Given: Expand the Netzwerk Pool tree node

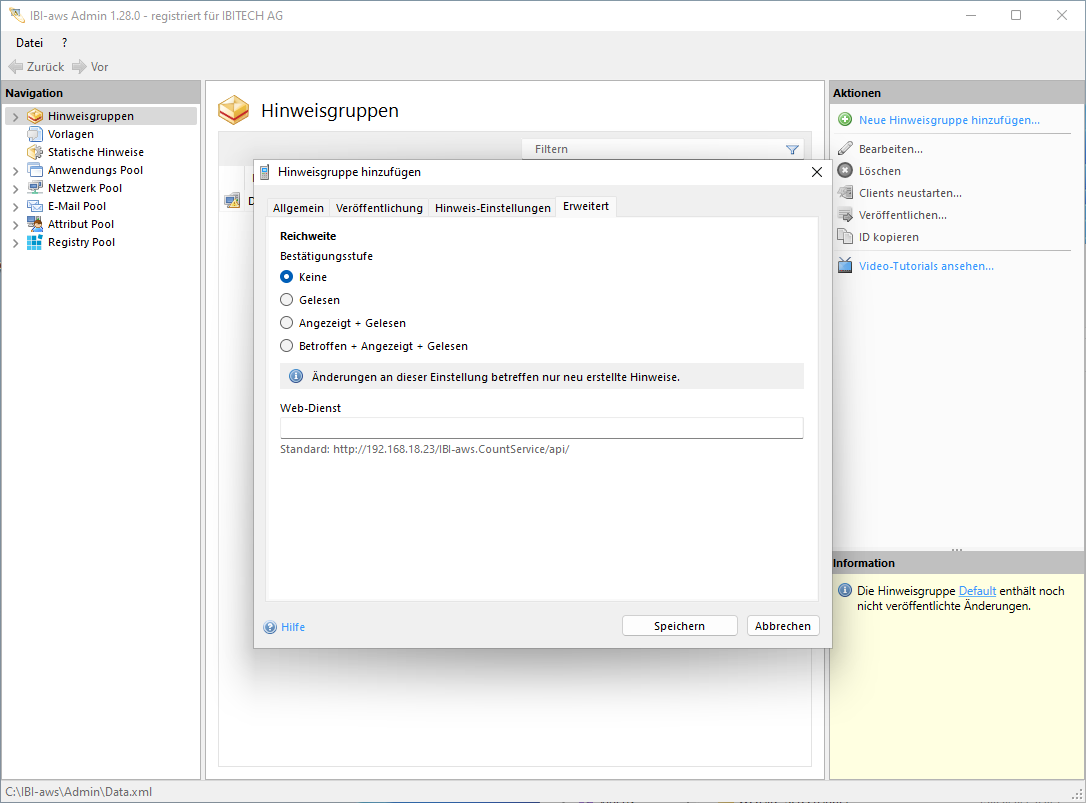Looking at the screenshot, I should pos(15,189).
